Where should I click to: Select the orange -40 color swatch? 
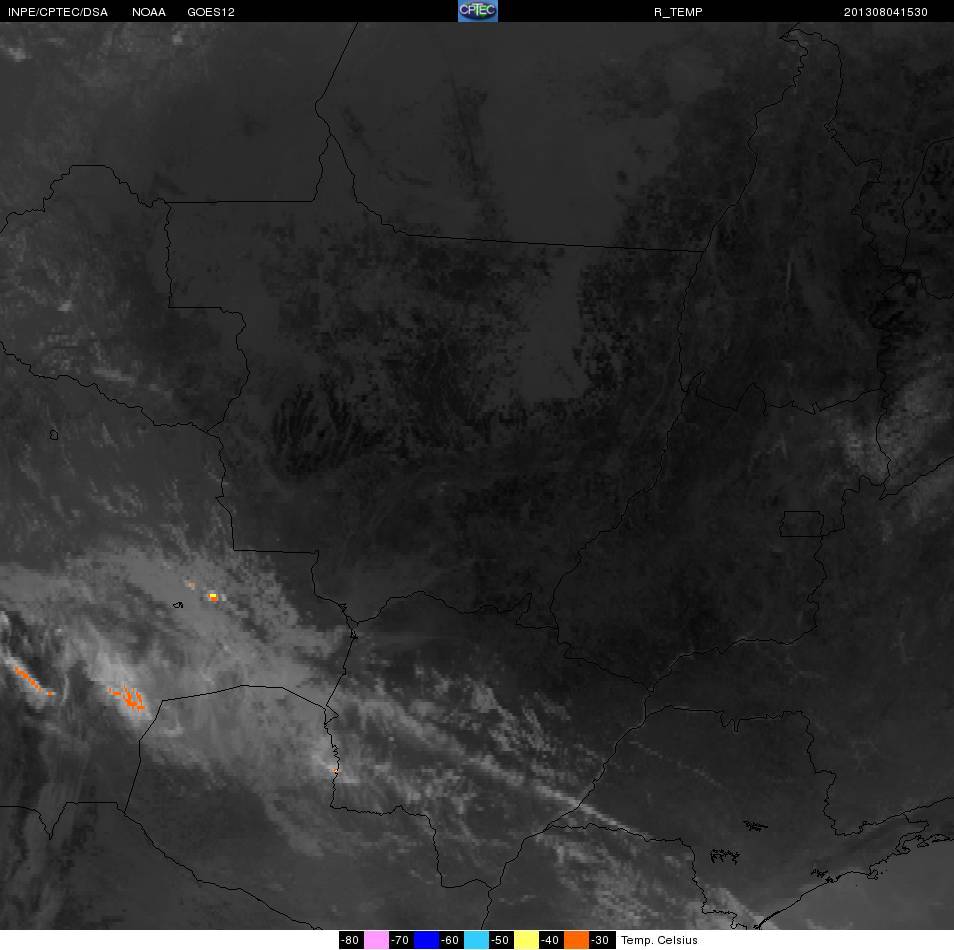576,940
